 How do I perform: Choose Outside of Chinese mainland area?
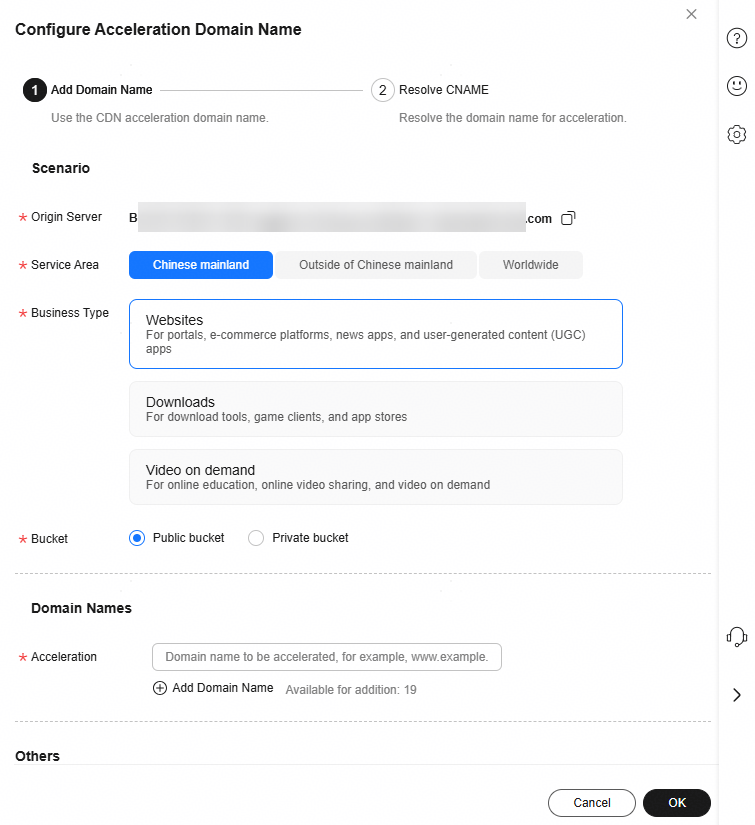[x=375, y=265]
